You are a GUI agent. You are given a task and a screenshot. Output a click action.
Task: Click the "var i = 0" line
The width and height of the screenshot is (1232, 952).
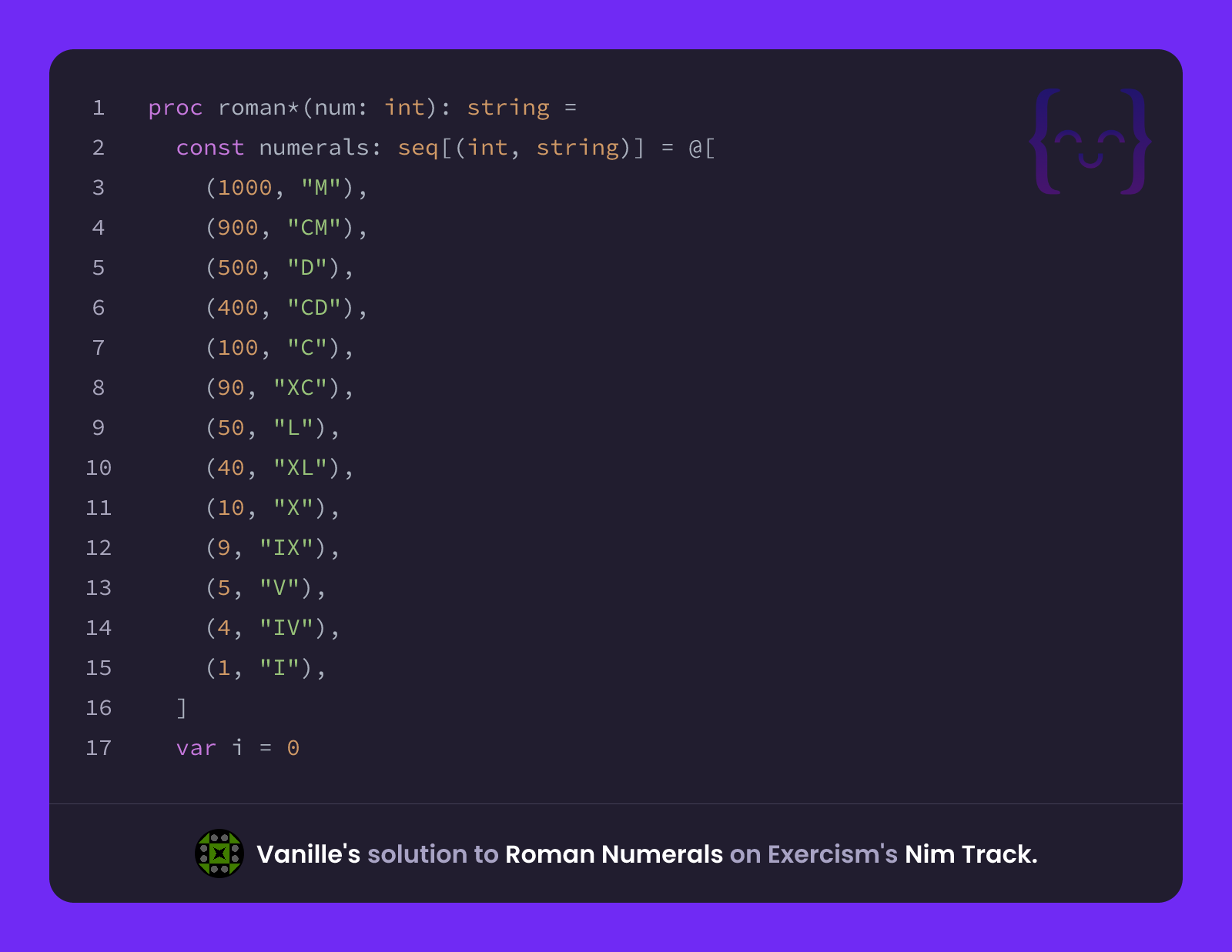[x=238, y=748]
